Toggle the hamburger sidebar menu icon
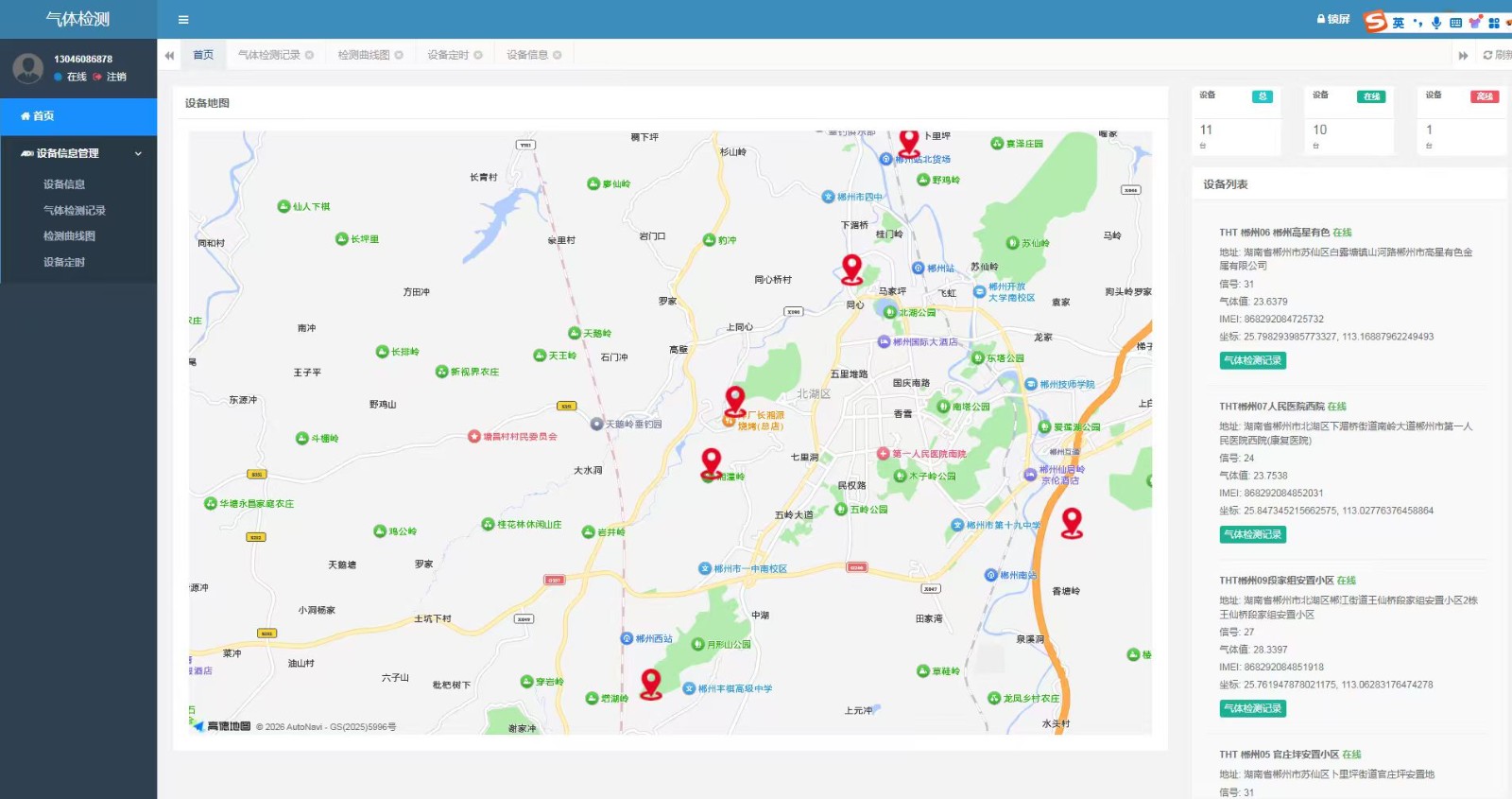This screenshot has width=1512, height=799. pos(183,20)
